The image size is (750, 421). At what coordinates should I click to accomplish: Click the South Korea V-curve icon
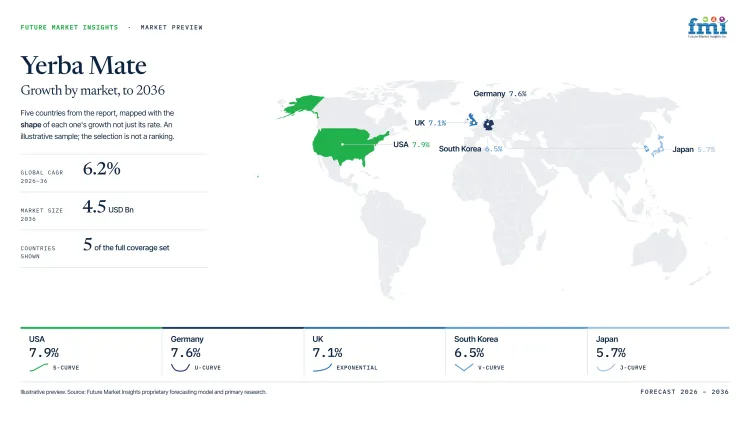click(x=463, y=367)
